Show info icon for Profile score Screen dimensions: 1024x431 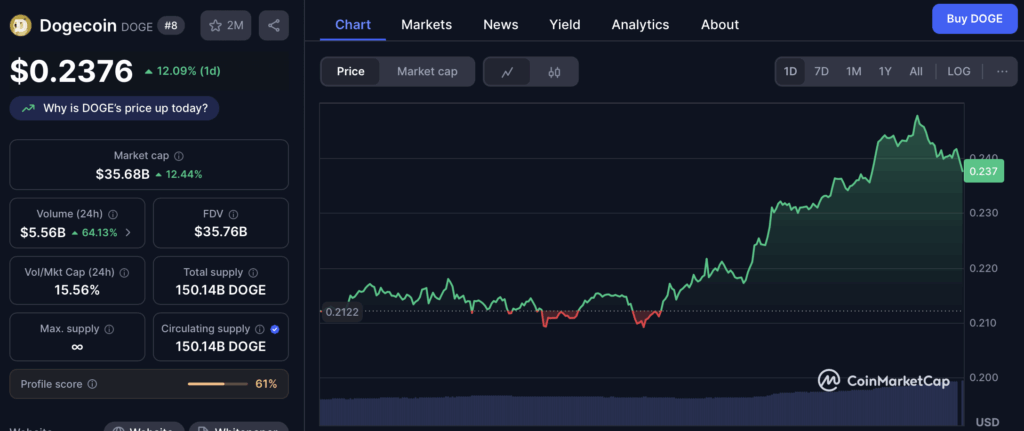(x=92, y=384)
